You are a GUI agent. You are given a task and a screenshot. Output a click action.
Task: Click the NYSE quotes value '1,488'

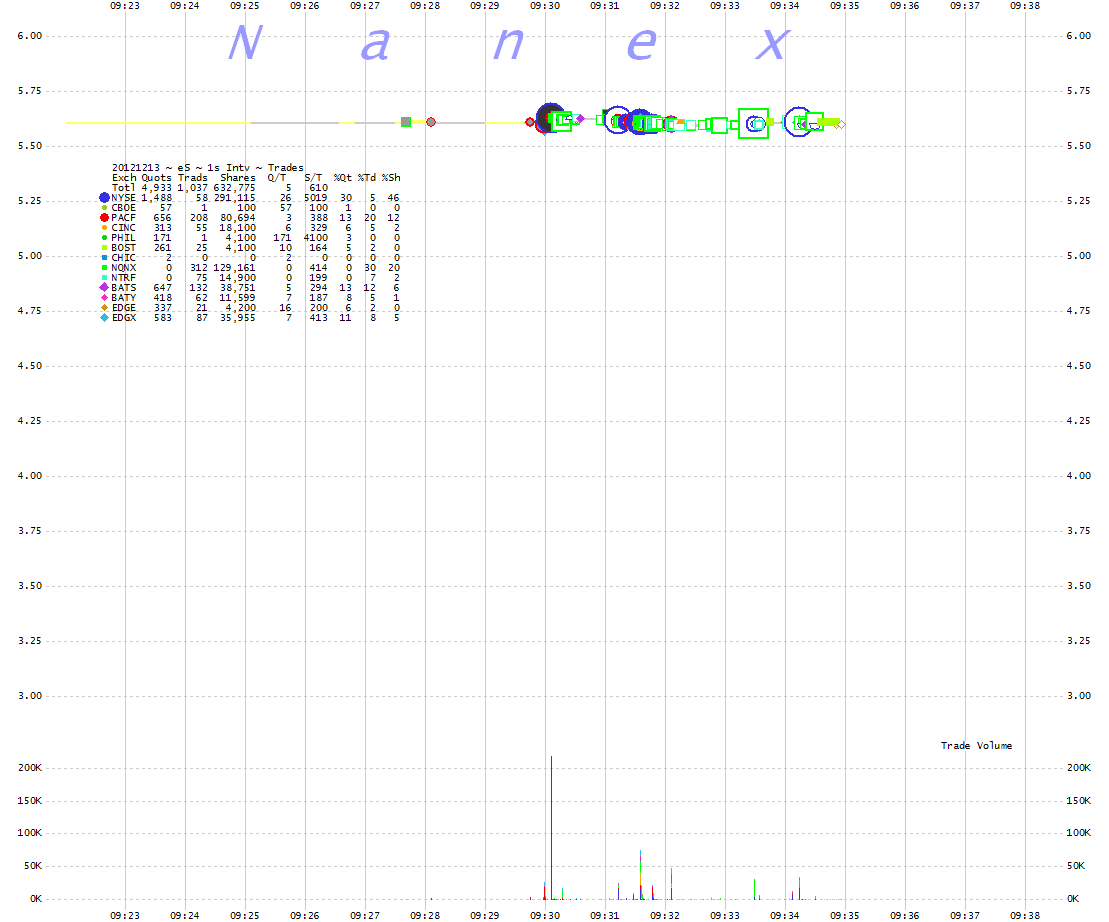pyautogui.click(x=156, y=197)
